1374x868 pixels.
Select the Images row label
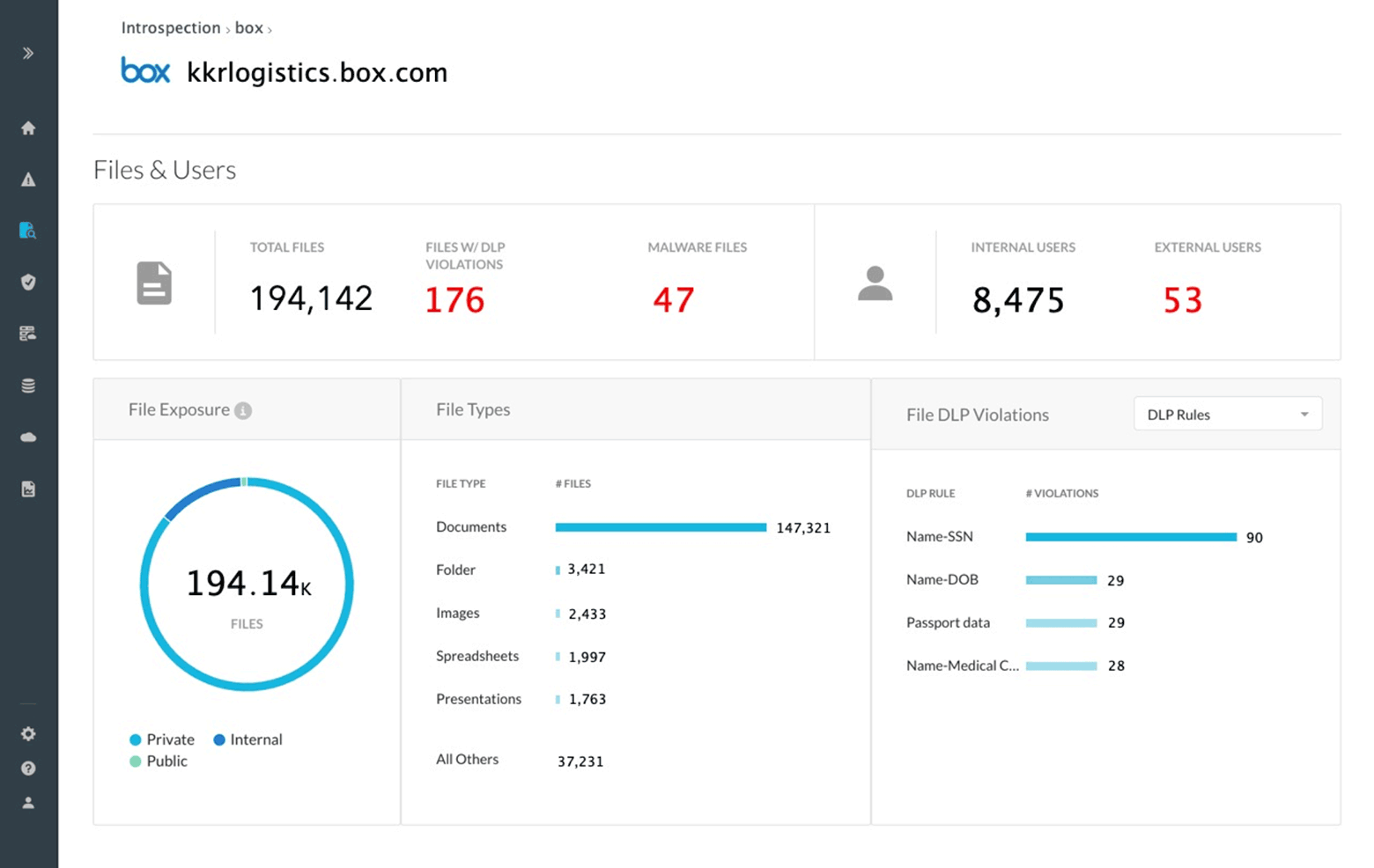458,613
